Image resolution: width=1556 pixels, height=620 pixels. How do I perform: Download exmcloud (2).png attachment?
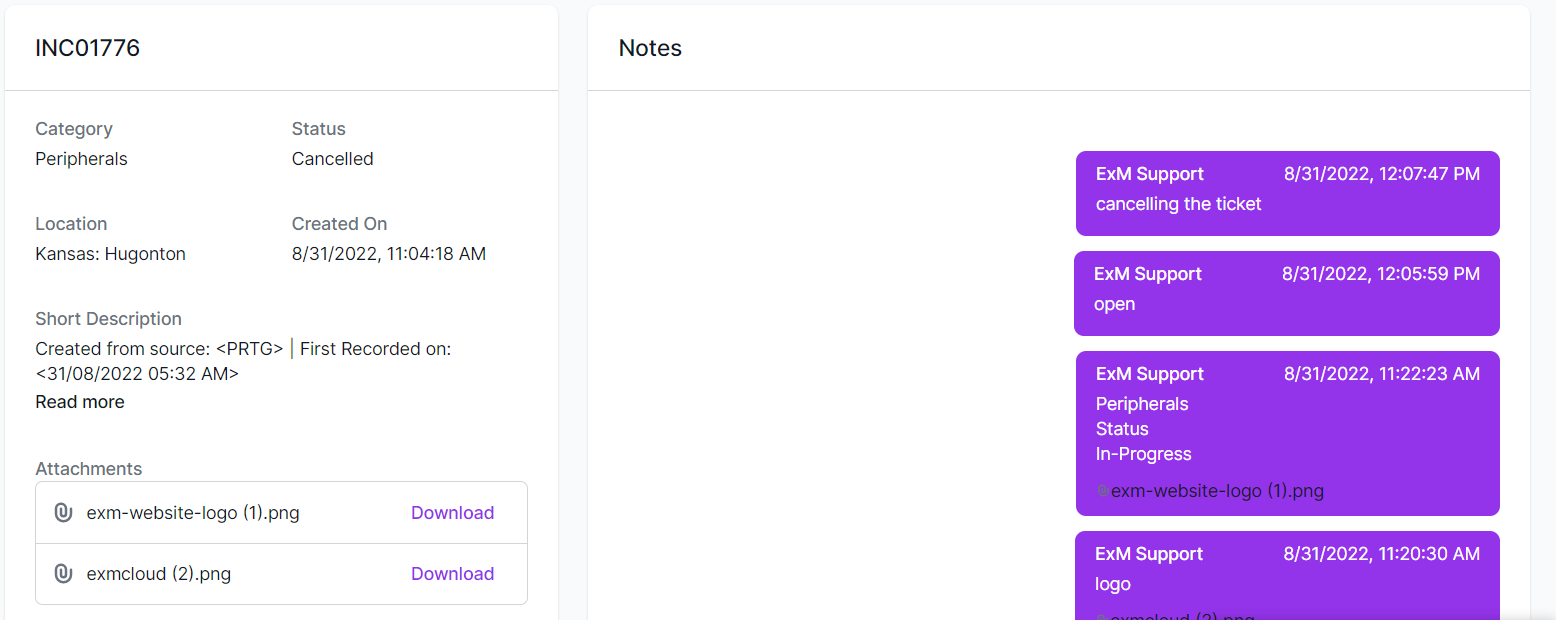pyautogui.click(x=452, y=574)
